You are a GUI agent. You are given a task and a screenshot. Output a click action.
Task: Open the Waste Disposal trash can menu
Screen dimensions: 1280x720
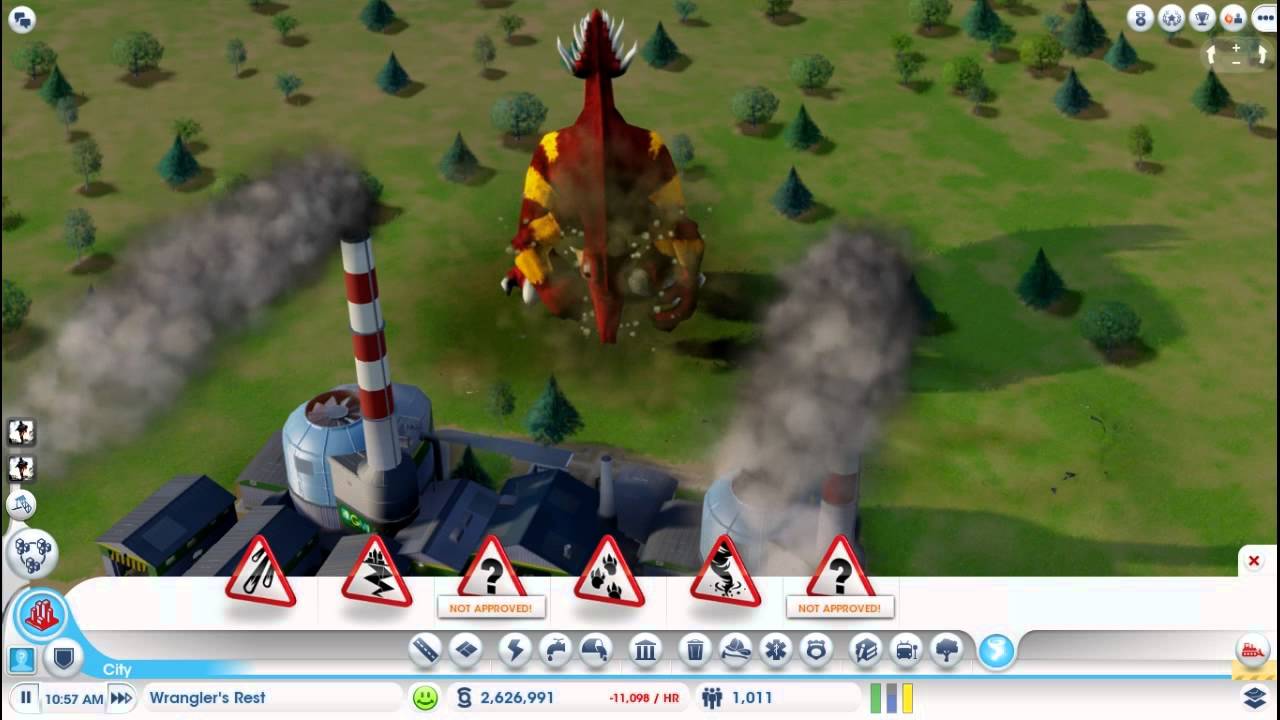696,651
